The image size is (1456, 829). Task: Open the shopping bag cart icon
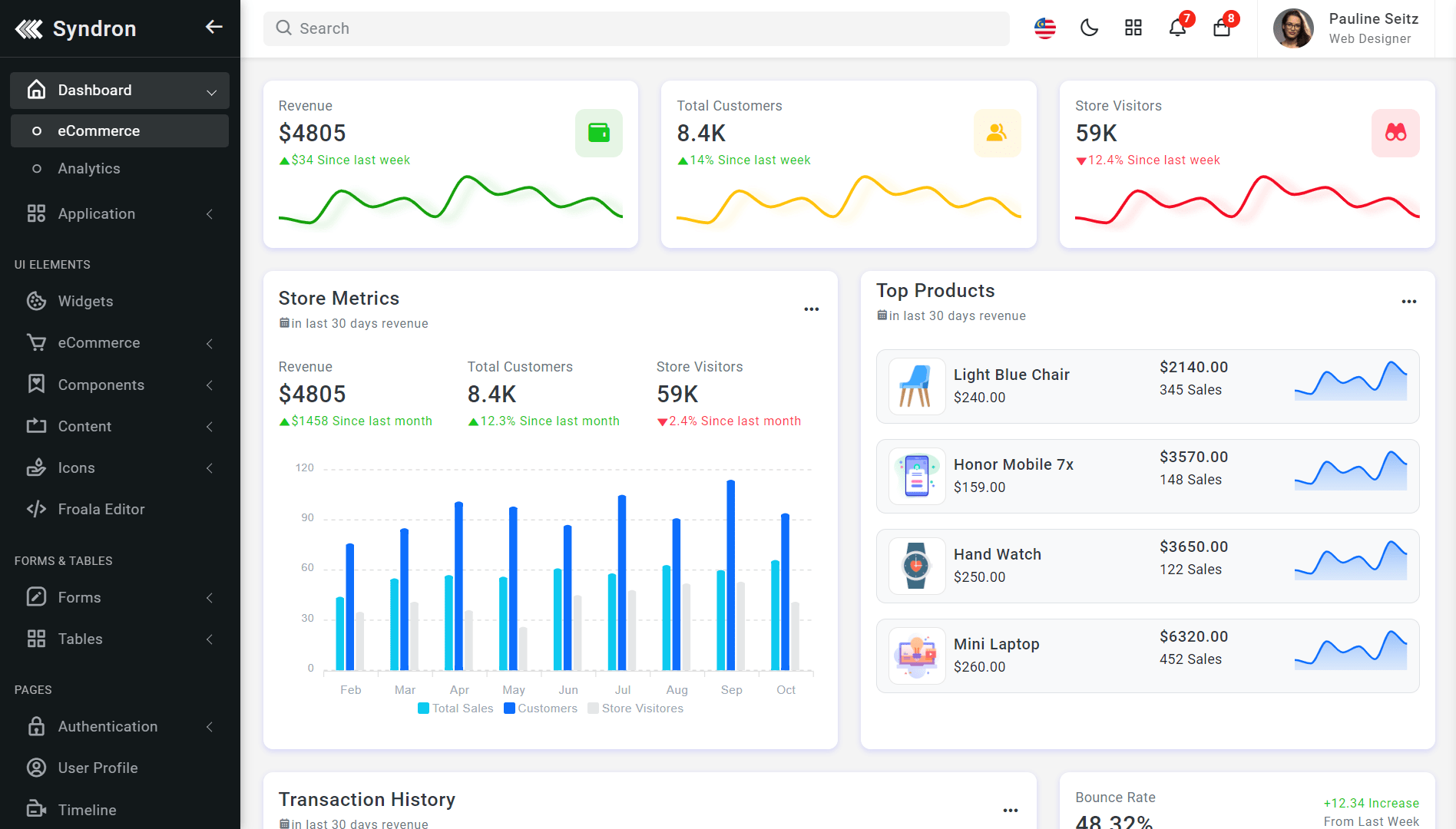click(1221, 28)
